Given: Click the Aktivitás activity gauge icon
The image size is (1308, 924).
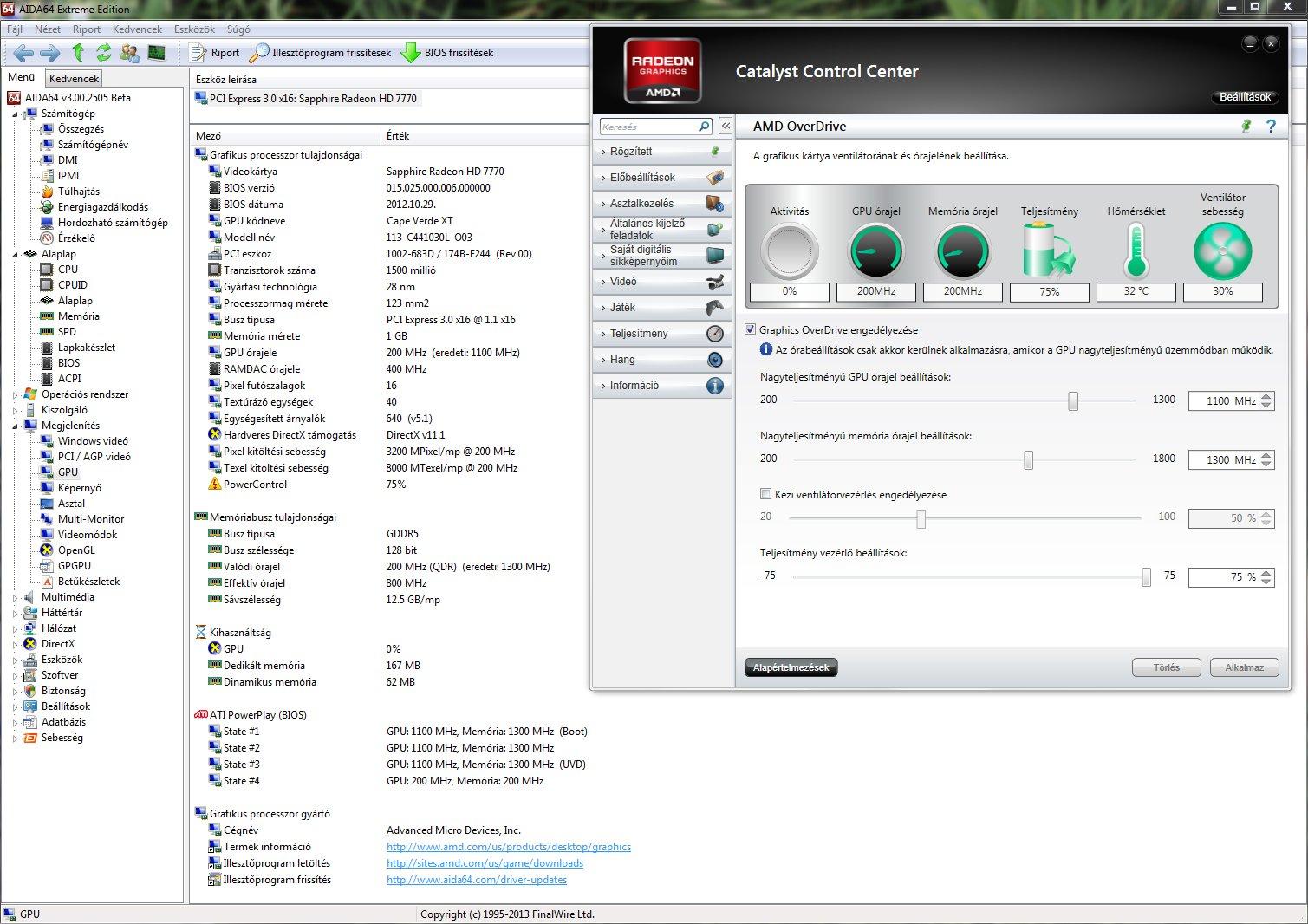Looking at the screenshot, I should click(790, 251).
